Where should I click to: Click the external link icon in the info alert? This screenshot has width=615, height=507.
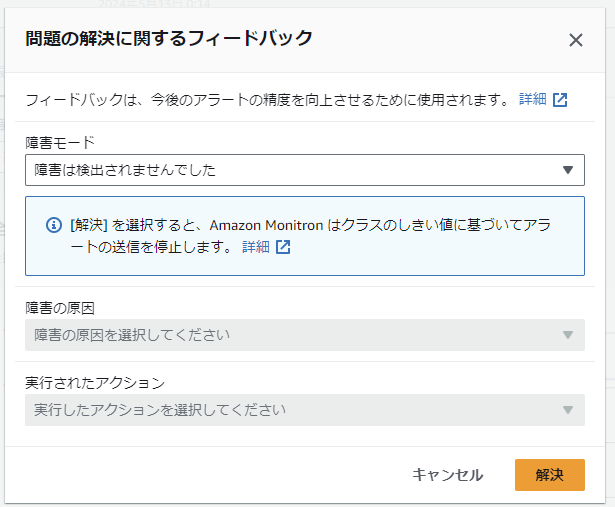283,247
